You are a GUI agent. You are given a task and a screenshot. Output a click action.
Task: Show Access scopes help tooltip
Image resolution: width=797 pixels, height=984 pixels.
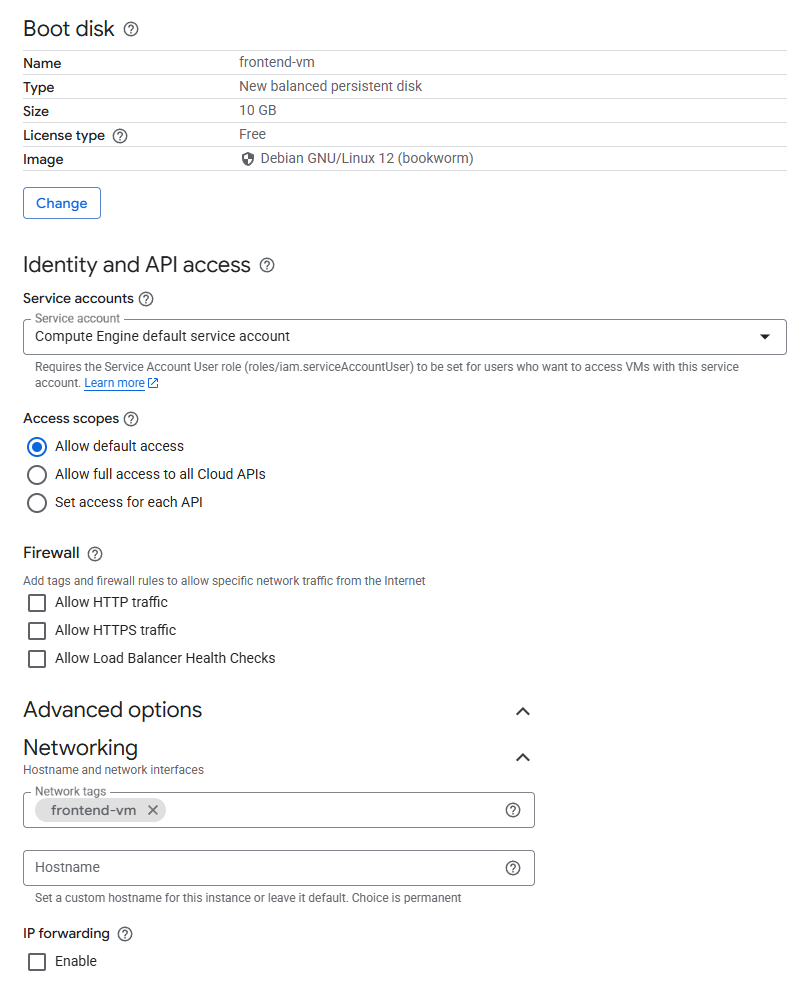131,419
